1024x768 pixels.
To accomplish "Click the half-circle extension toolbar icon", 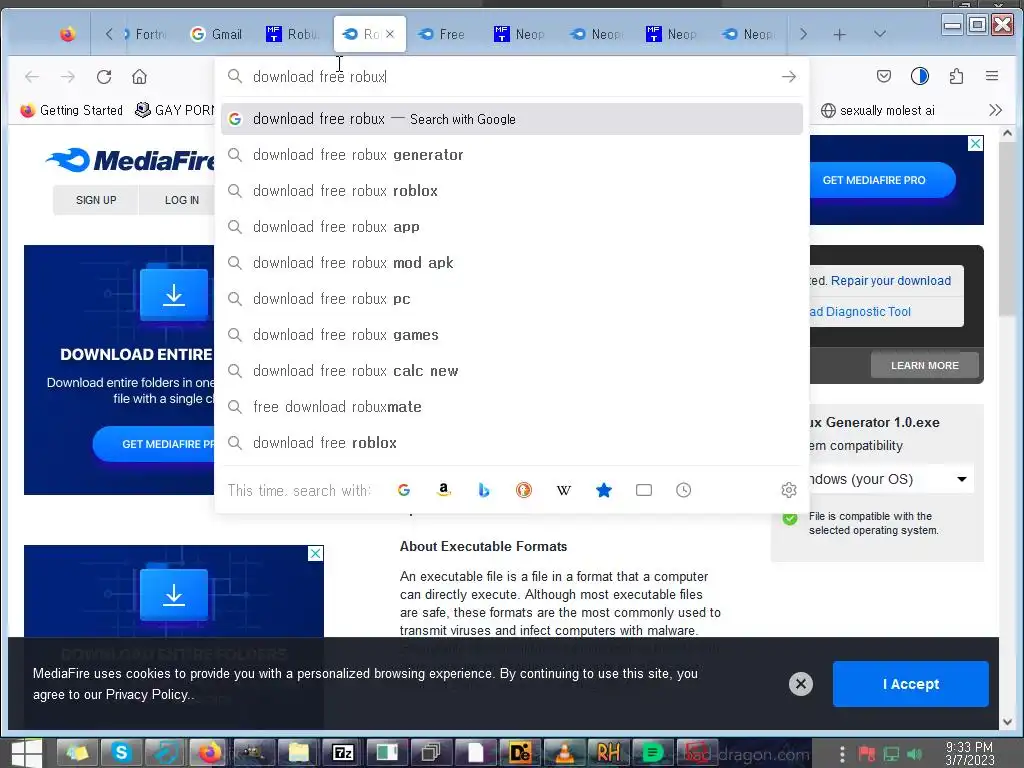I will point(920,76).
